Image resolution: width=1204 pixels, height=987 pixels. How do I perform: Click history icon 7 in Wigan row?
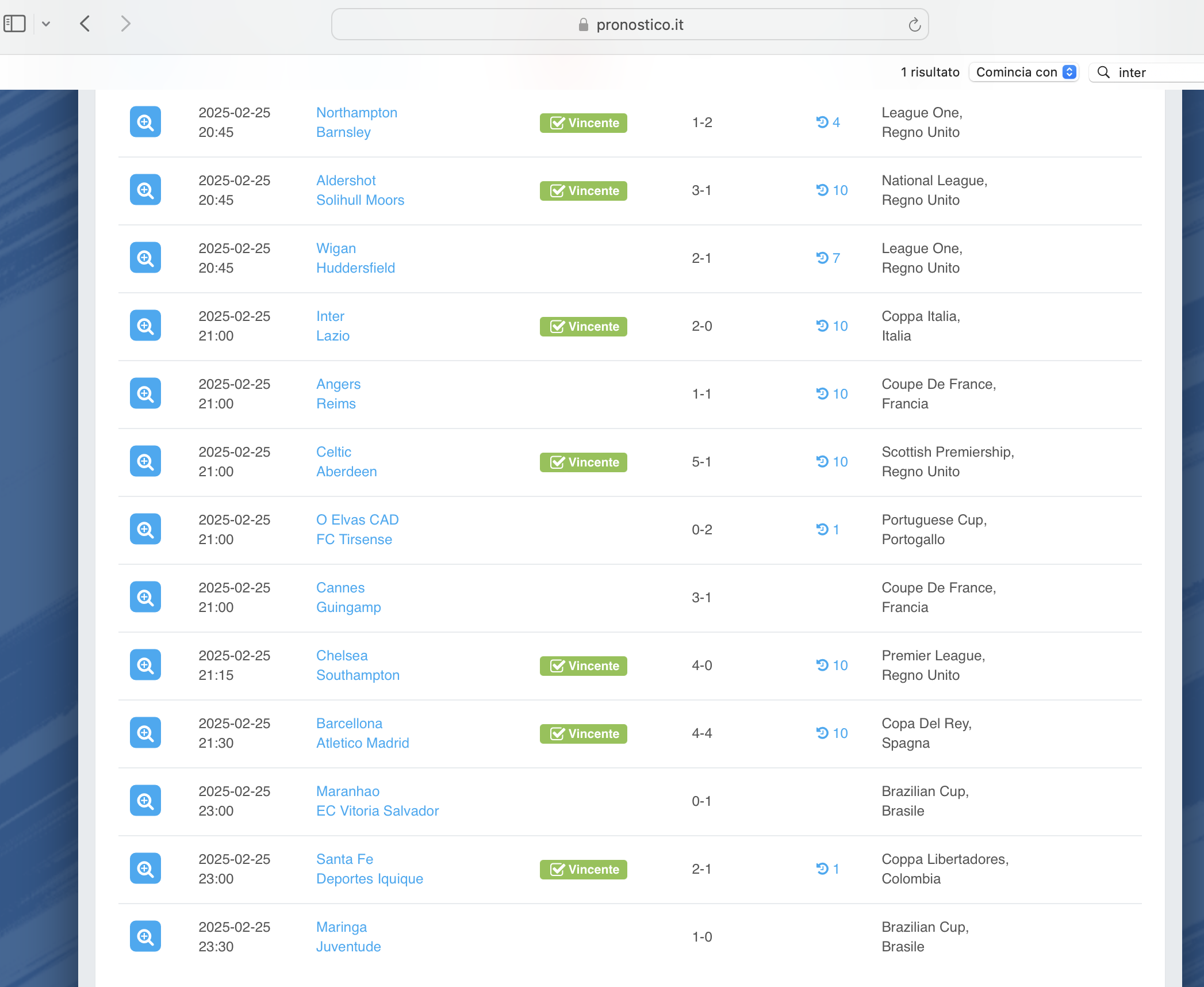pos(828,258)
